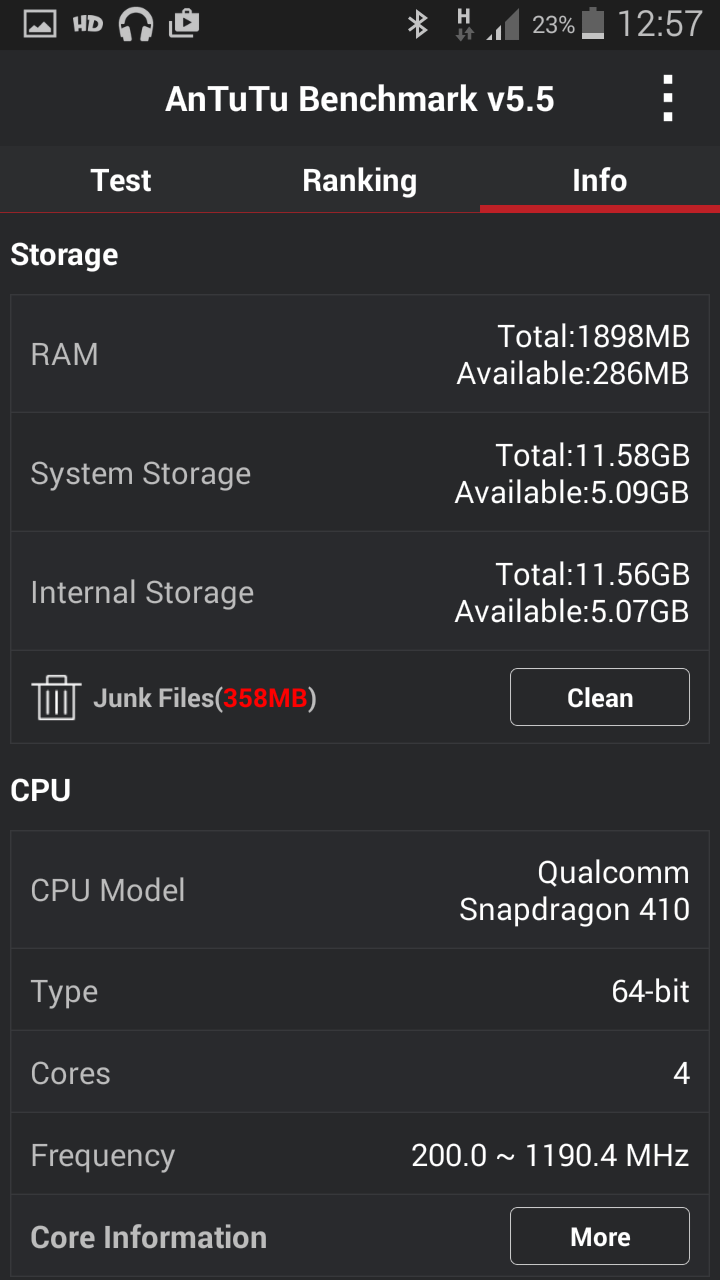
Task: Tap the picture notification icon
Action: 40,24
